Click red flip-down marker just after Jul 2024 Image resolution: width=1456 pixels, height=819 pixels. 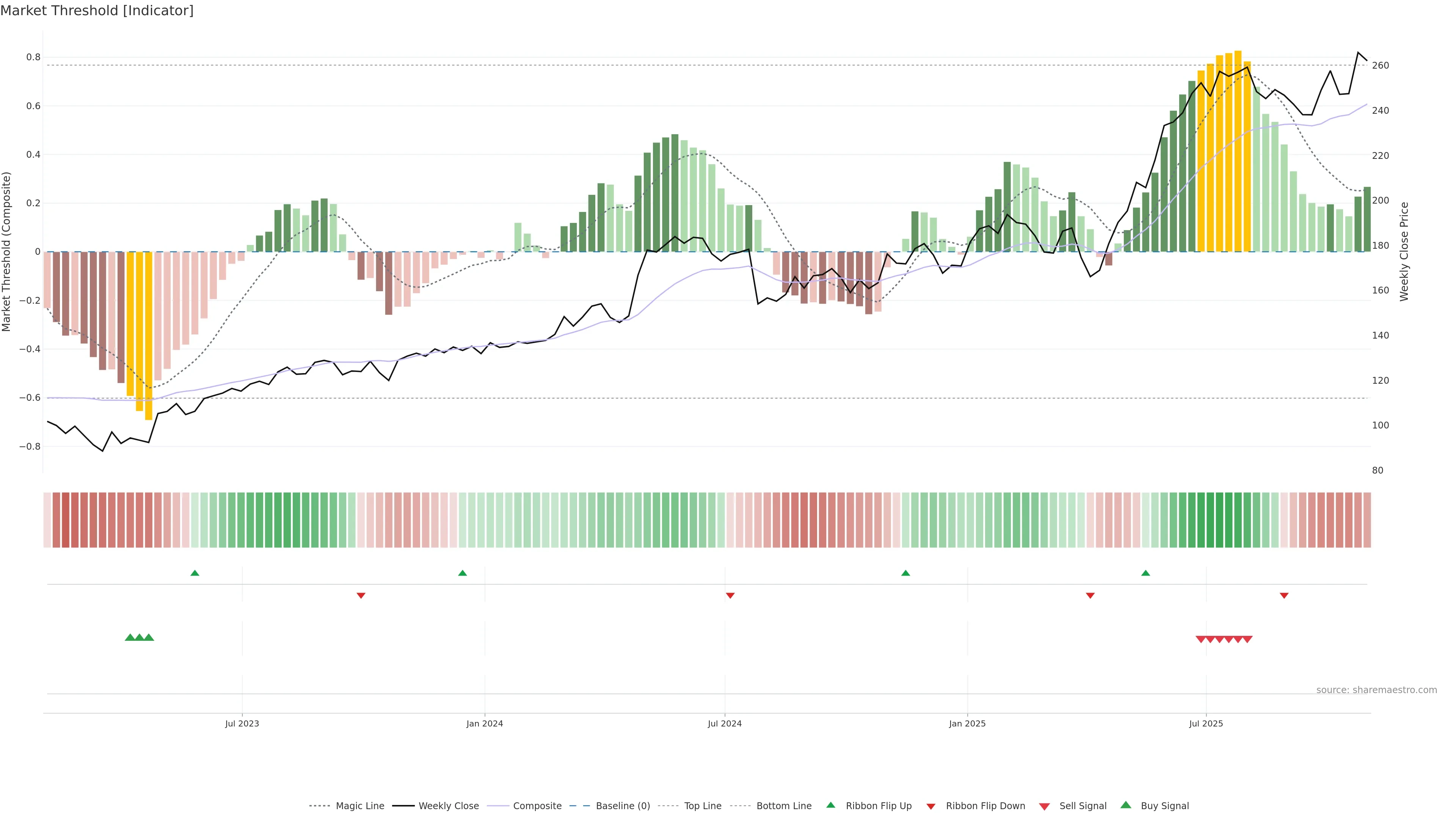click(730, 595)
